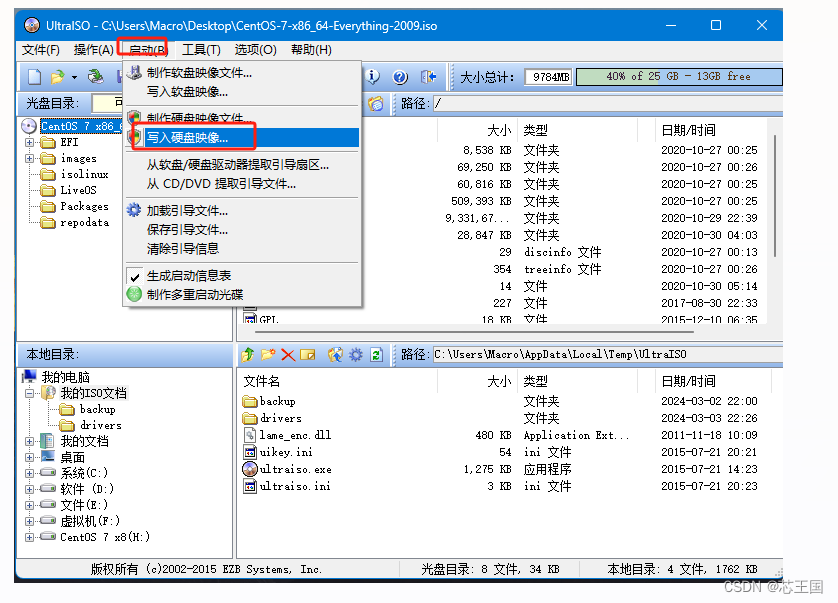
Task: Choose 写入软盘映像... menu entry
Action: (x=242, y=91)
